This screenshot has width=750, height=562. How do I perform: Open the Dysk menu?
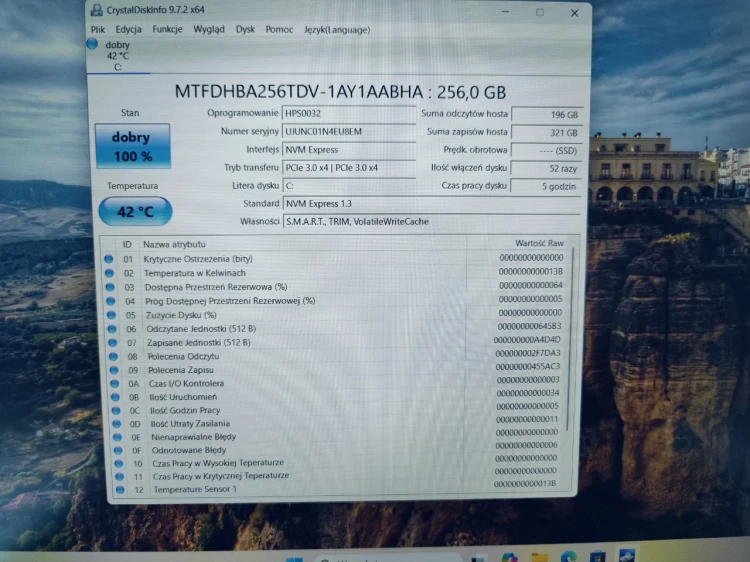click(x=245, y=29)
